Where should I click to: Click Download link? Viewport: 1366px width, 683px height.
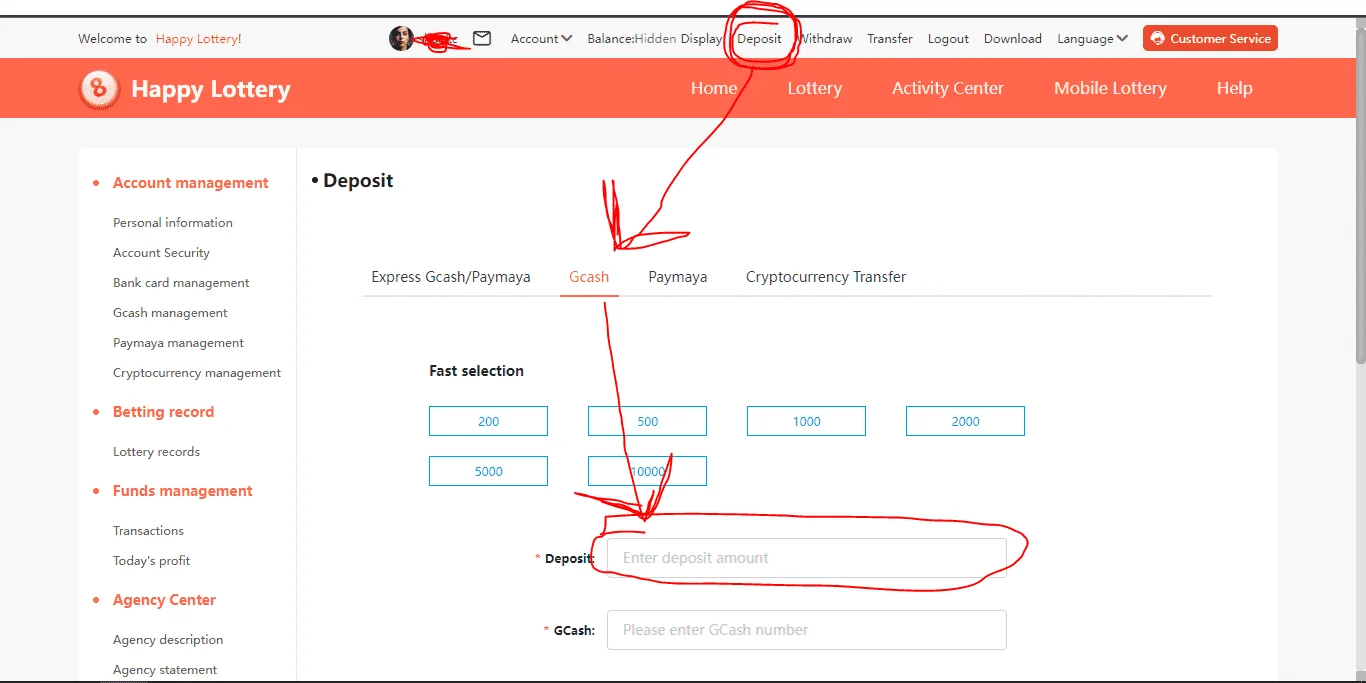1013,39
